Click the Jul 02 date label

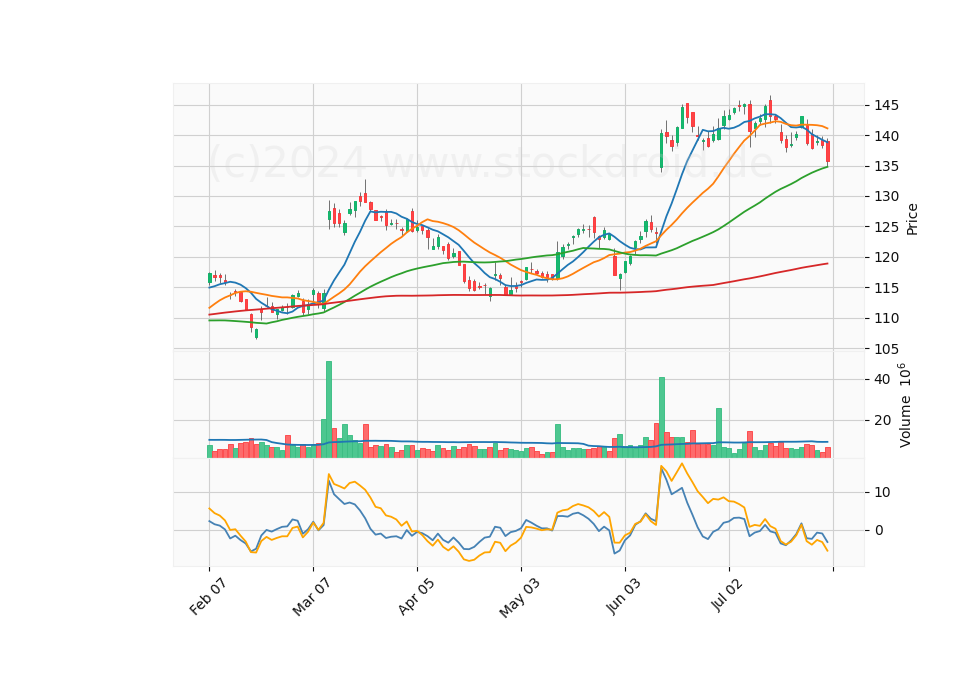(727, 595)
